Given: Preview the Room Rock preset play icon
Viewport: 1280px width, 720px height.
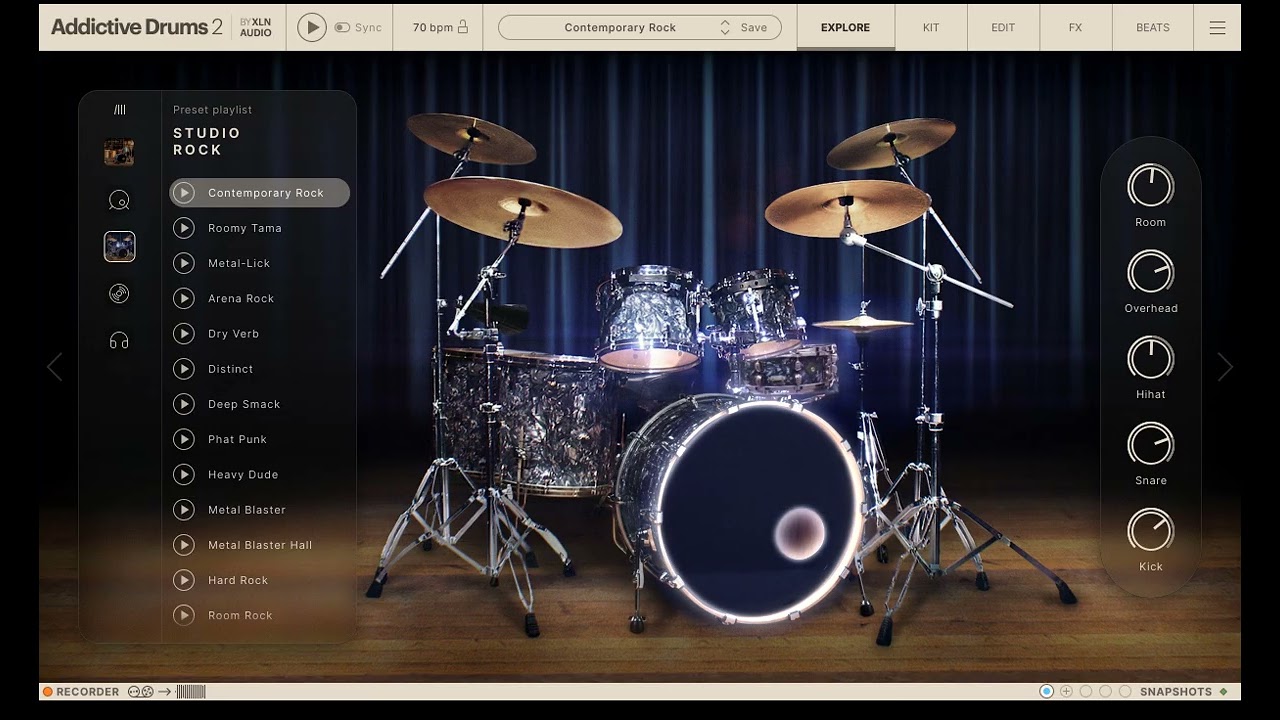Looking at the screenshot, I should click(184, 615).
